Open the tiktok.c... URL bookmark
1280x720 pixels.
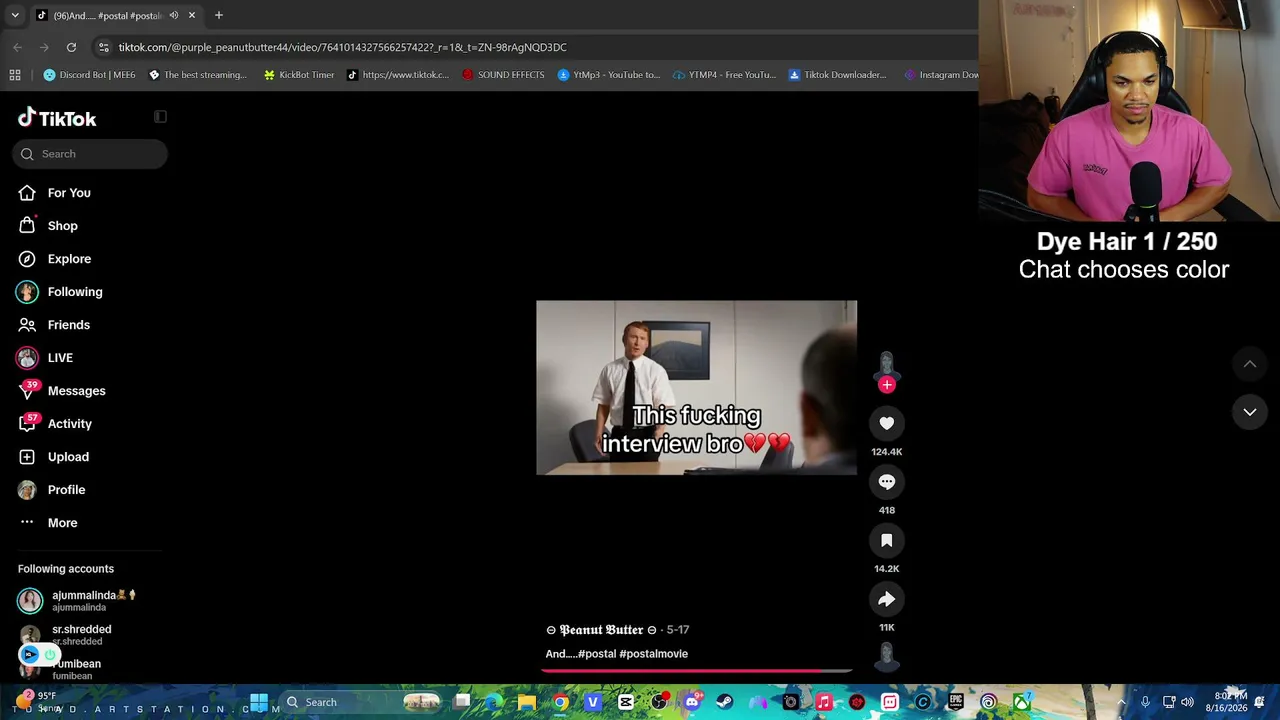point(398,75)
